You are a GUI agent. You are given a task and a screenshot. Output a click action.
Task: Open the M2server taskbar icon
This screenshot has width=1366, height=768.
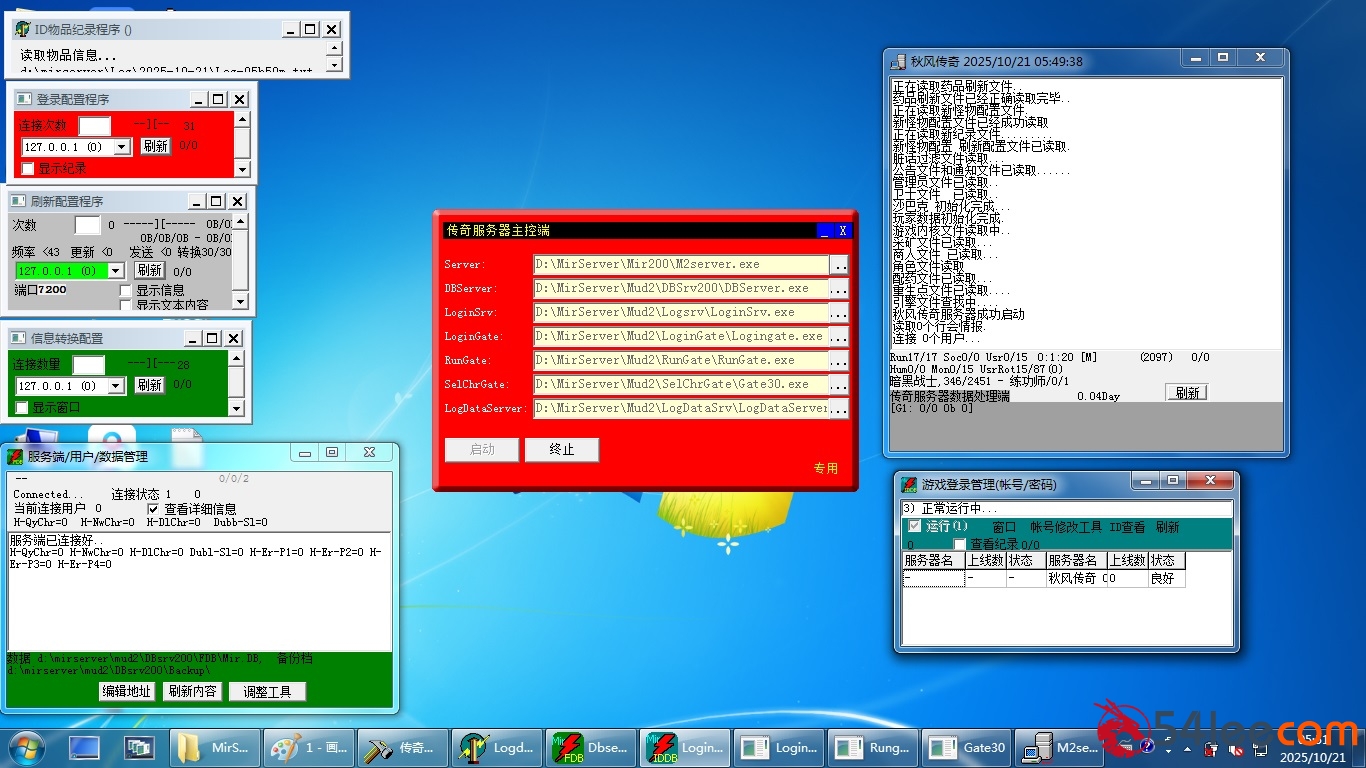coord(1060,747)
